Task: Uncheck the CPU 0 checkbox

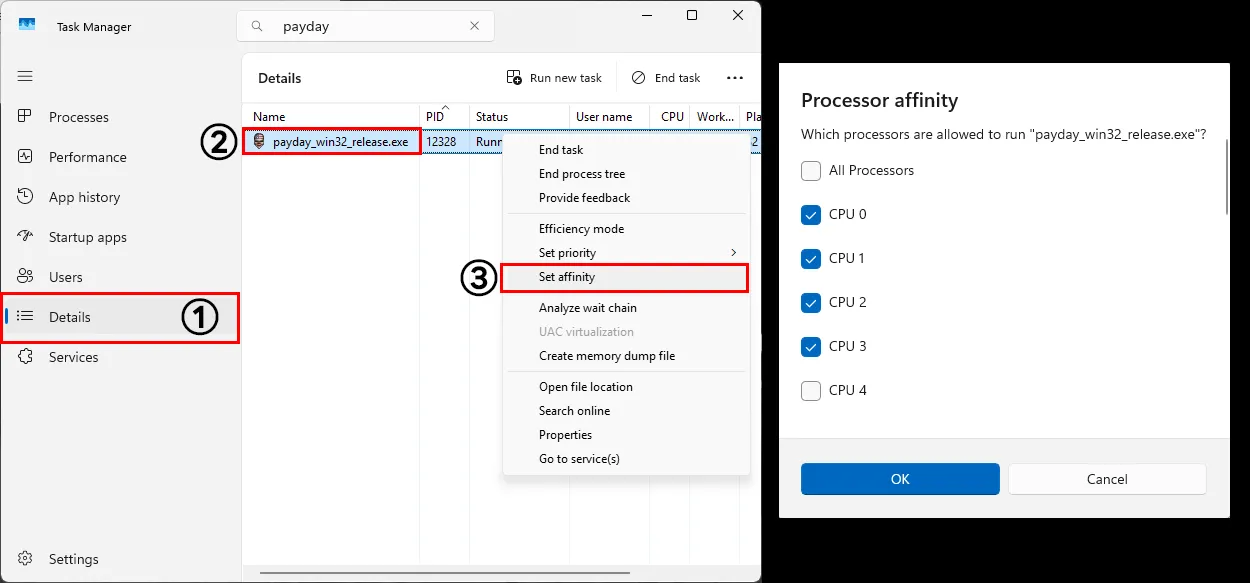Action: 811,215
